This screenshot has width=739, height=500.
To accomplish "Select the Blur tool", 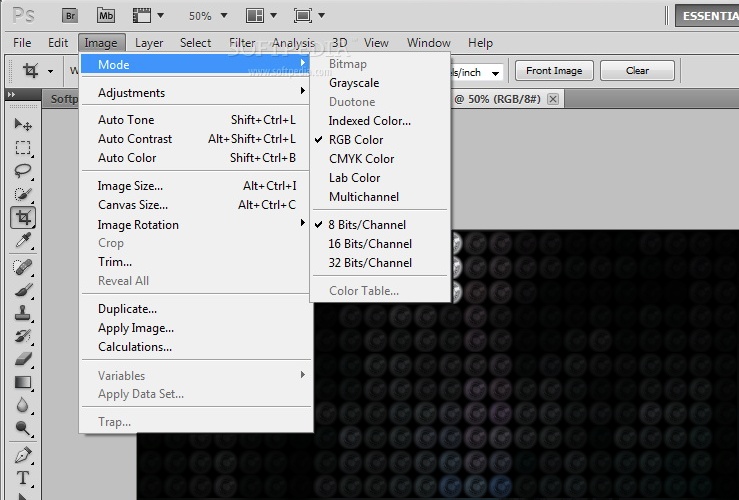I will (x=23, y=405).
